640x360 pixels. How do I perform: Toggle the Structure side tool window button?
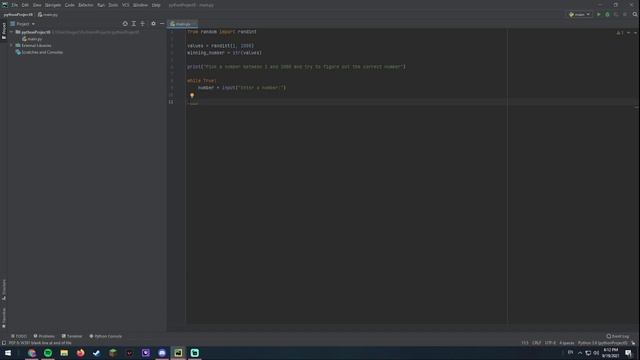coord(4,289)
